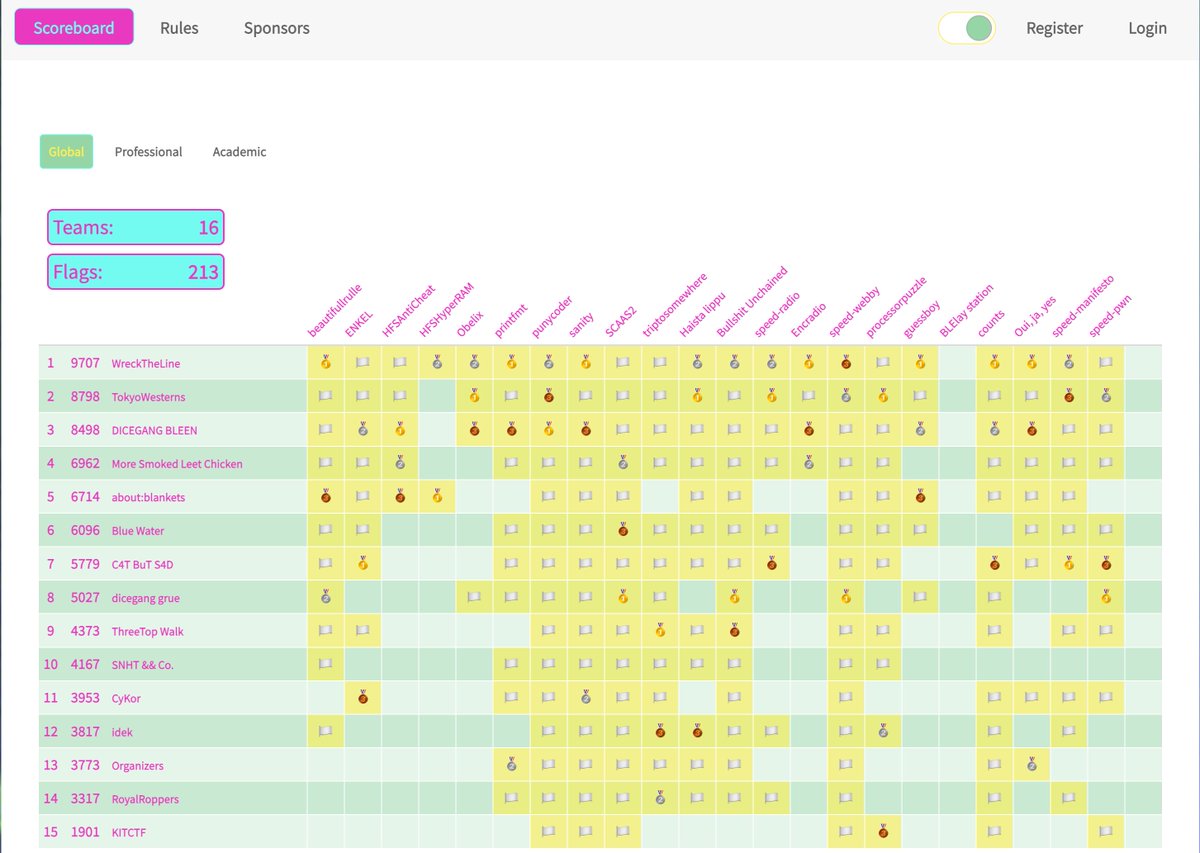Viewport: 1200px width, 853px height.
Task: Click More Smoked Leet Chicken's Encradio silver medal
Action: click(x=809, y=464)
